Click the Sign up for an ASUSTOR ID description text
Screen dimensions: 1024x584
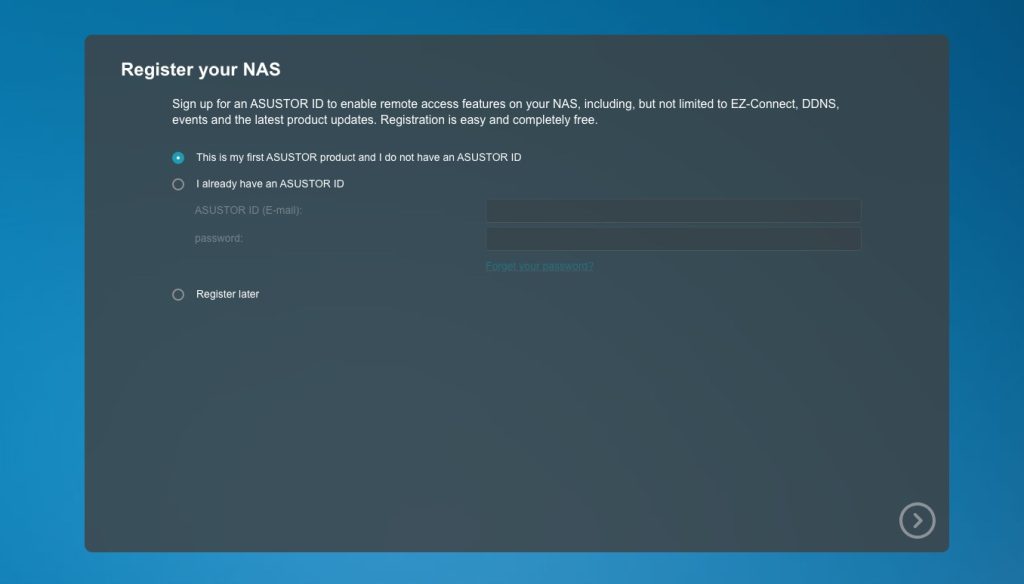[x=505, y=112]
